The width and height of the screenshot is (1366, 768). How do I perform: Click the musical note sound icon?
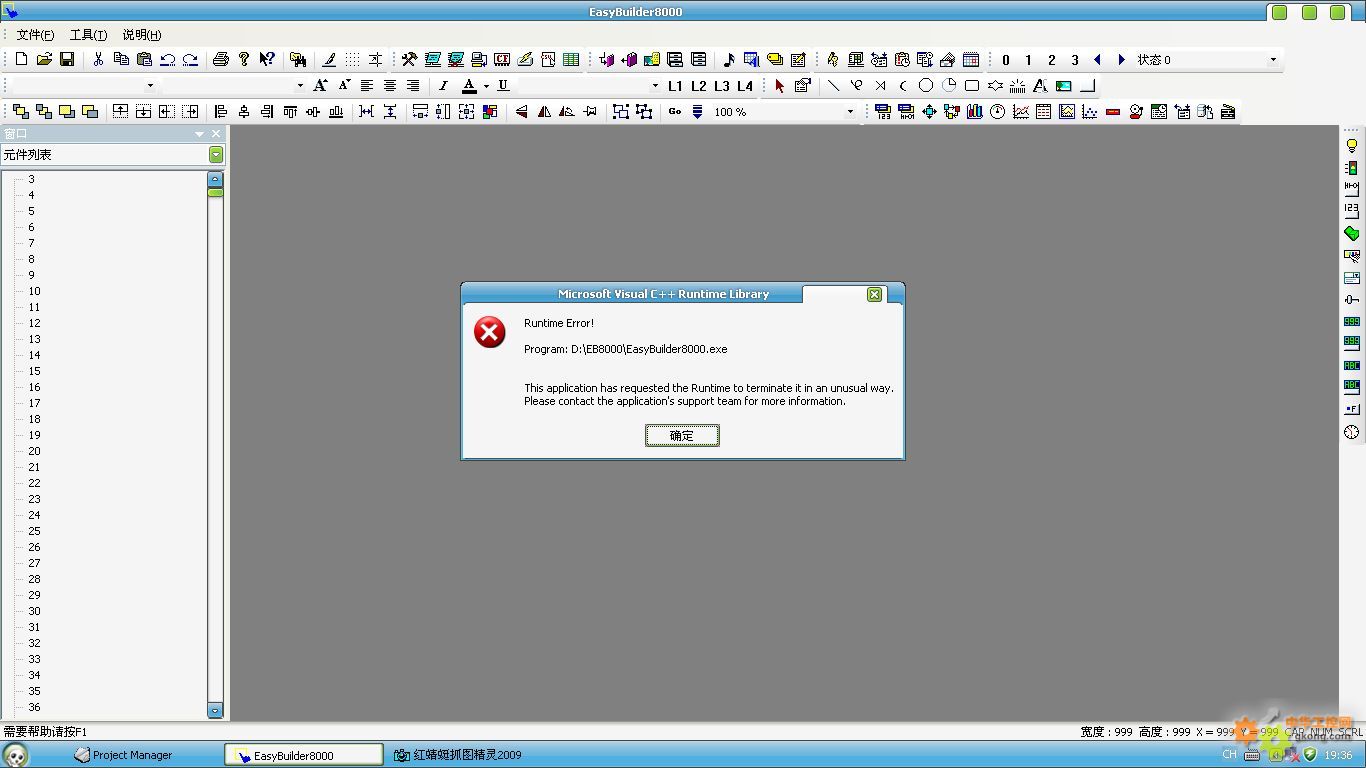(x=729, y=60)
